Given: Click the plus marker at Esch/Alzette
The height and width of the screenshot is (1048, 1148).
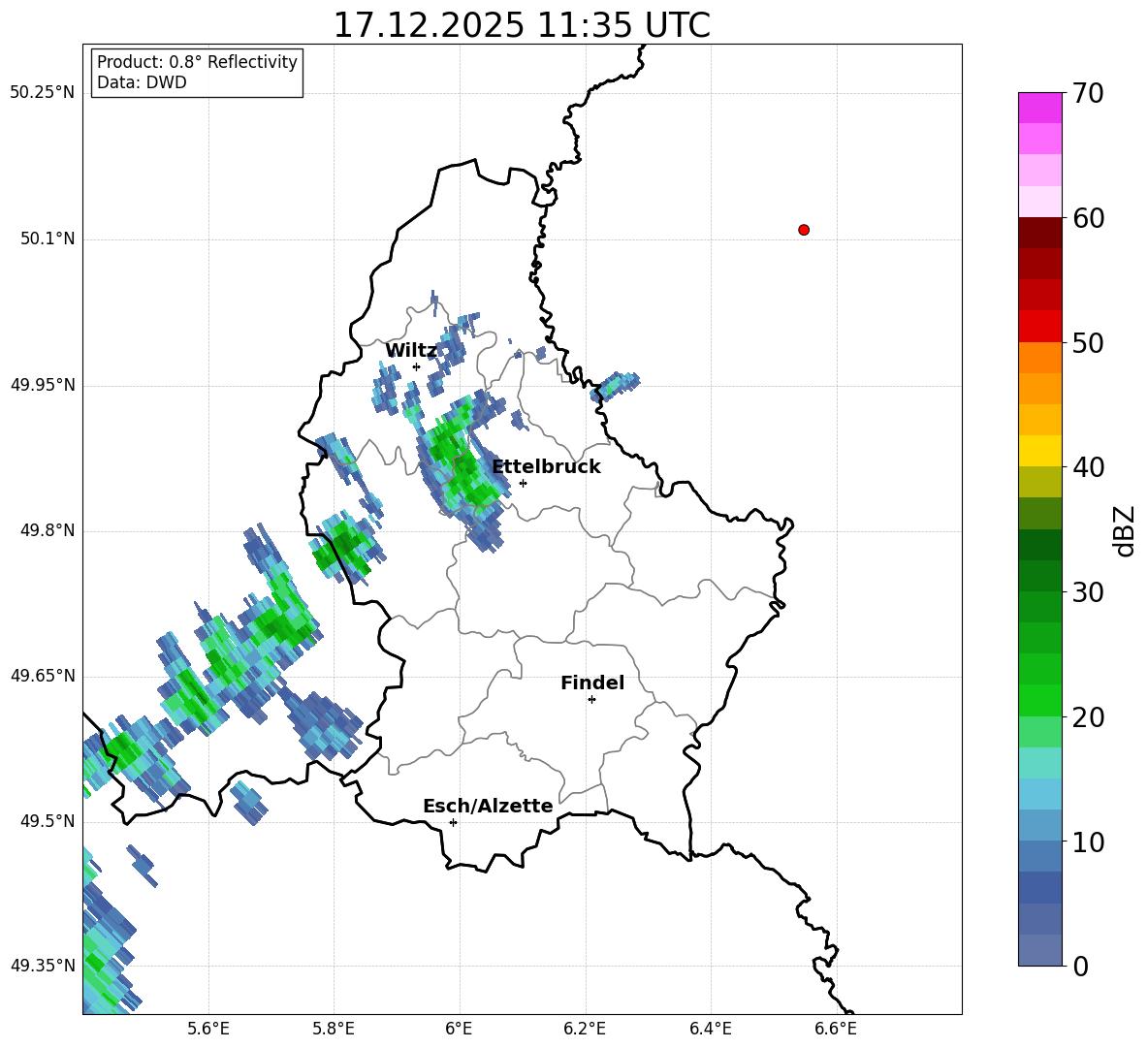Looking at the screenshot, I should tap(453, 822).
